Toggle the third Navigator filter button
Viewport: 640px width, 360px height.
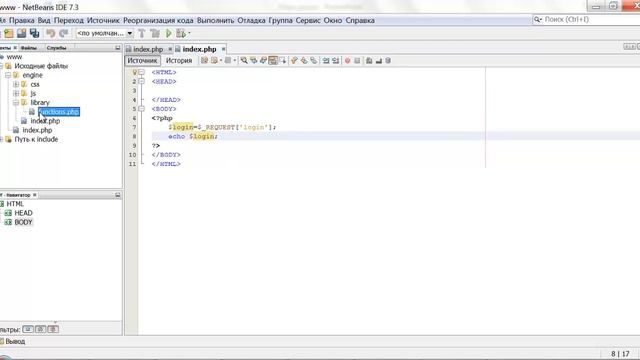53,329
